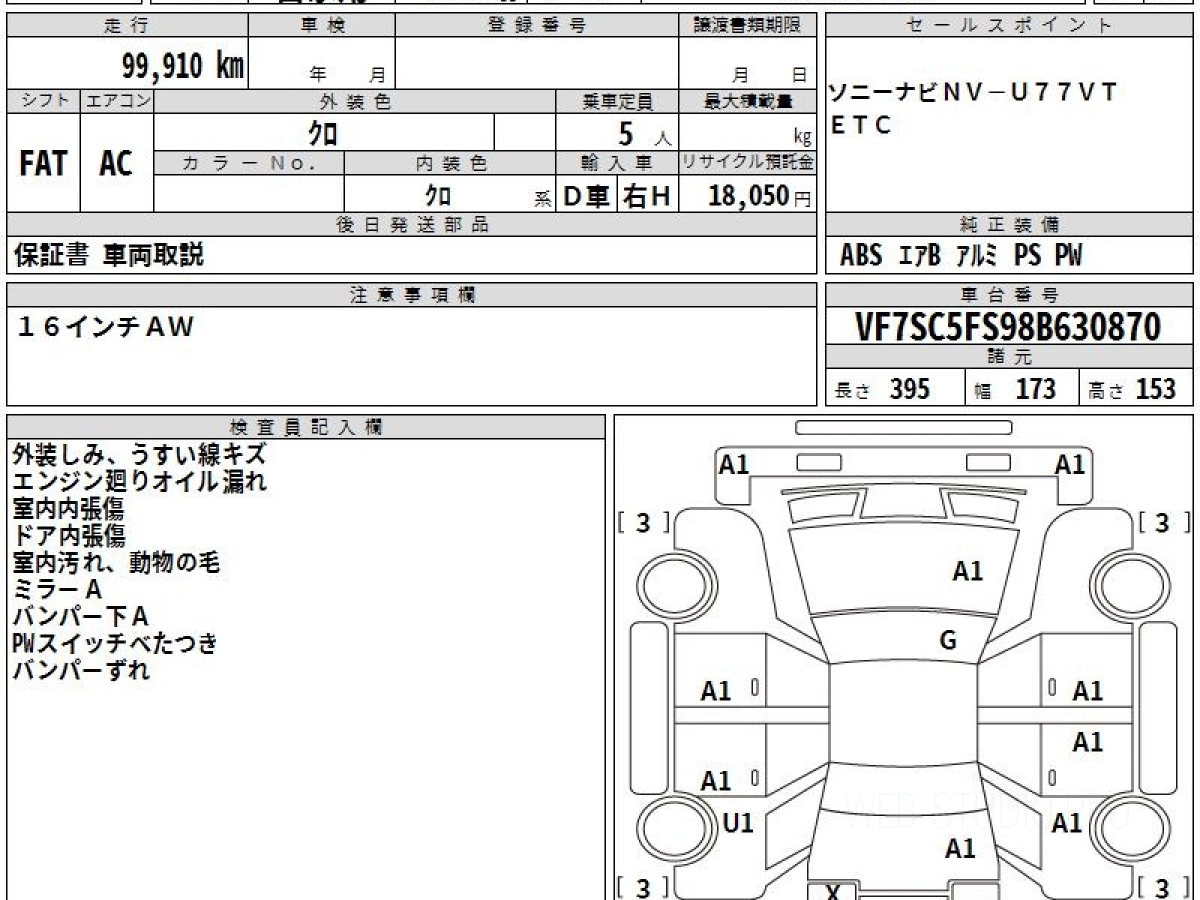Click the 車台番号 header

tap(1009, 295)
